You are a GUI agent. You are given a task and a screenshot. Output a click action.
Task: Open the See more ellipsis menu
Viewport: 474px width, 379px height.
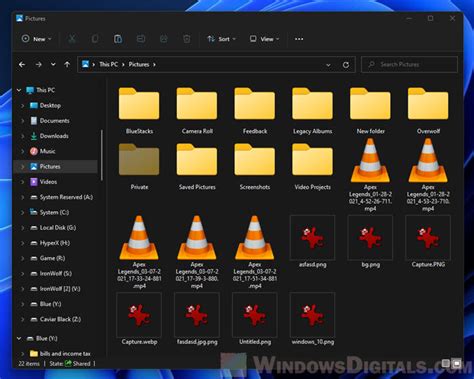point(299,39)
